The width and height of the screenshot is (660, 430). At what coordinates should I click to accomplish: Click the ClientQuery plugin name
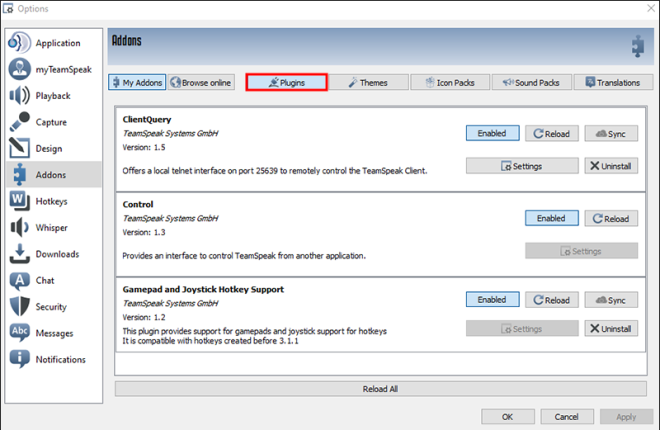click(147, 119)
